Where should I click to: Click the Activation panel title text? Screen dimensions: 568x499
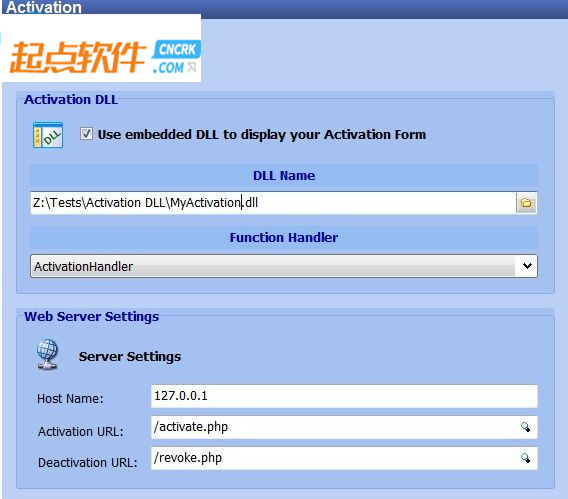pyautogui.click(x=44, y=7)
